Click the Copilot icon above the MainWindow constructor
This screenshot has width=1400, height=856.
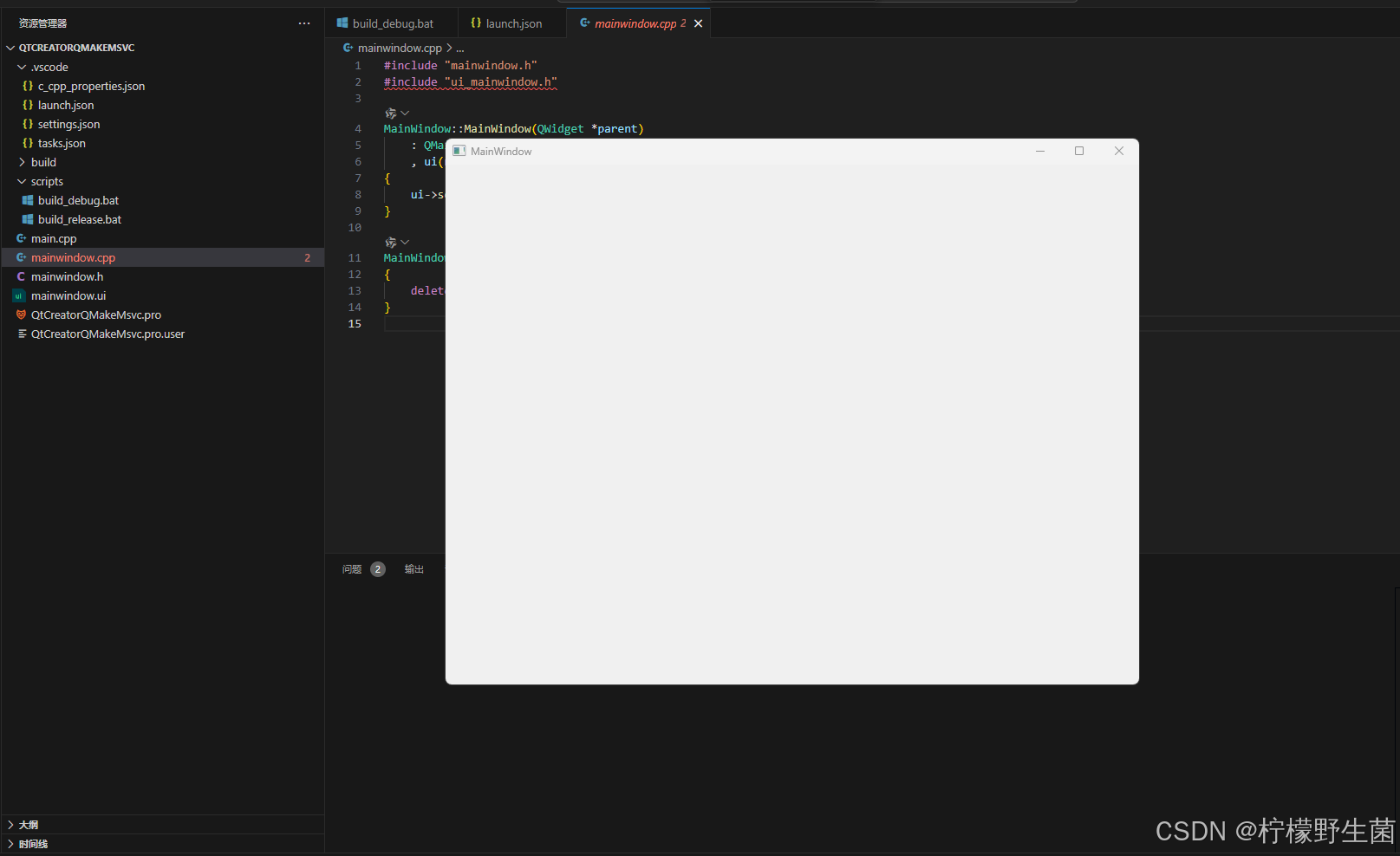point(391,113)
